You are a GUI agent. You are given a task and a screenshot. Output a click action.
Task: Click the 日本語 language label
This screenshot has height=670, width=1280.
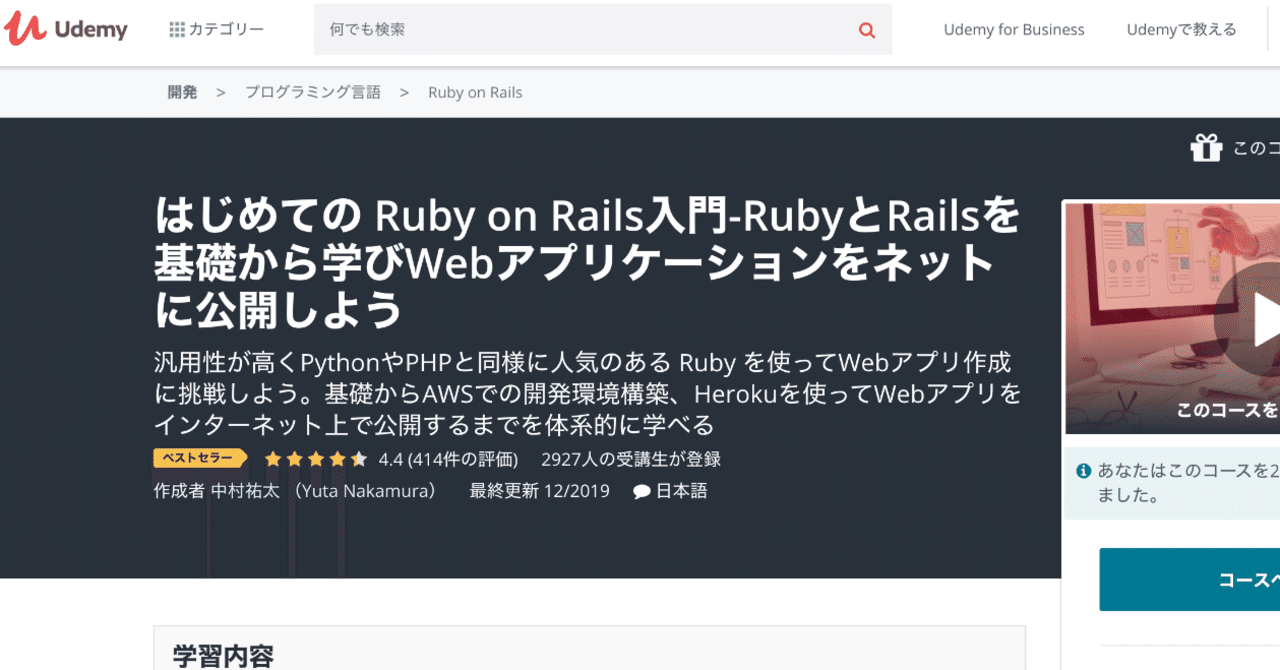681,491
